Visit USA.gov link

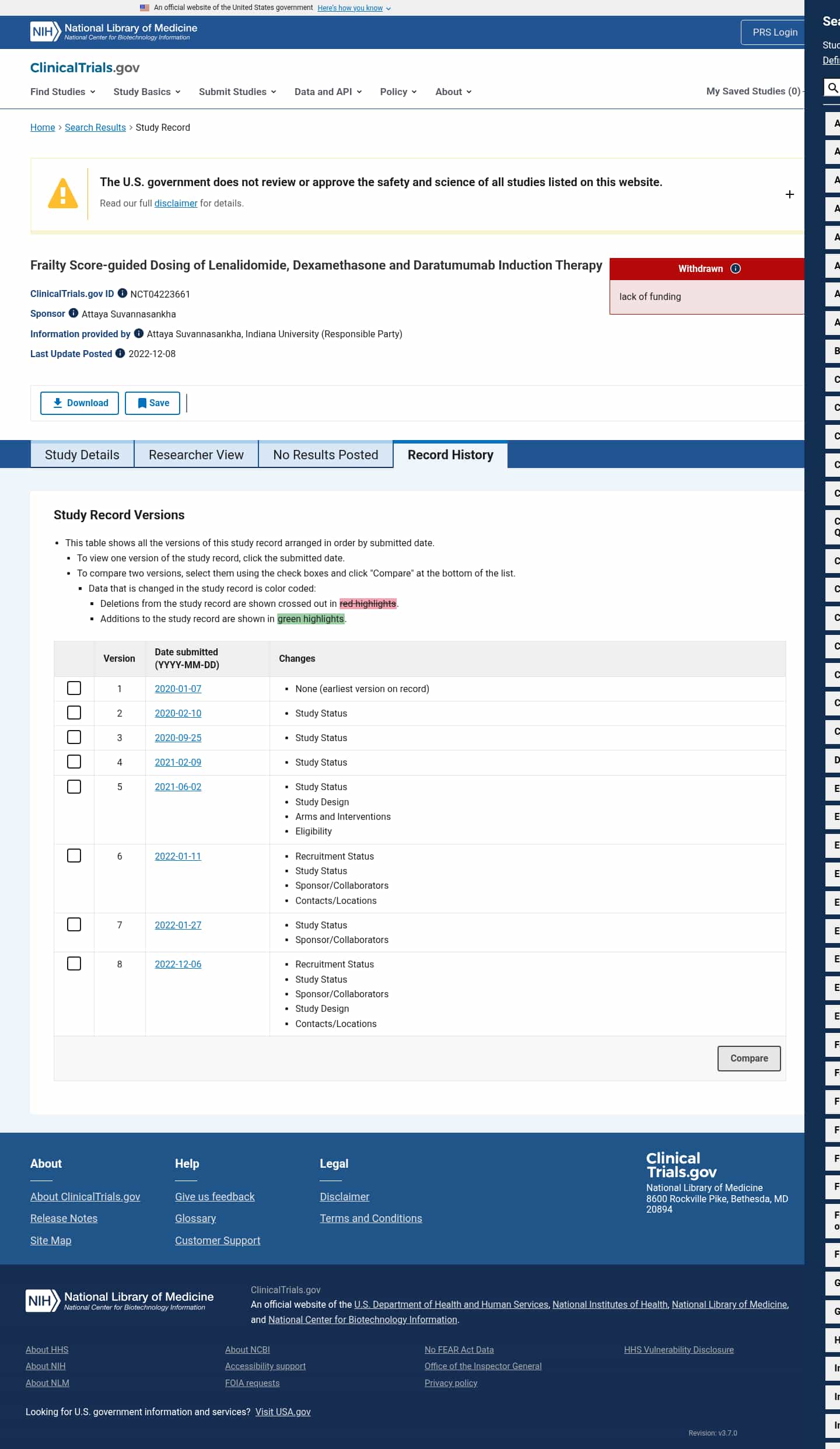click(283, 1412)
